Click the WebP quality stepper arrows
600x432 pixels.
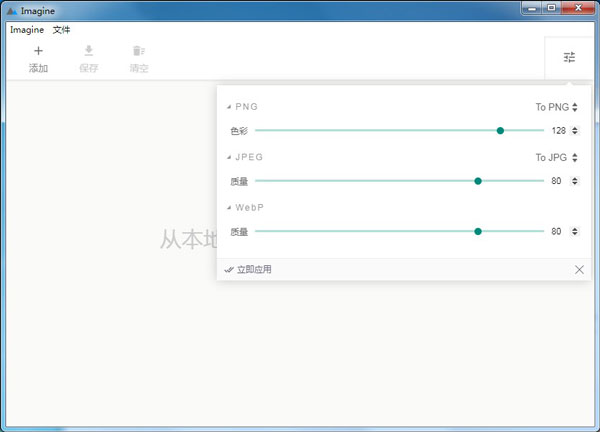pyautogui.click(x=575, y=231)
